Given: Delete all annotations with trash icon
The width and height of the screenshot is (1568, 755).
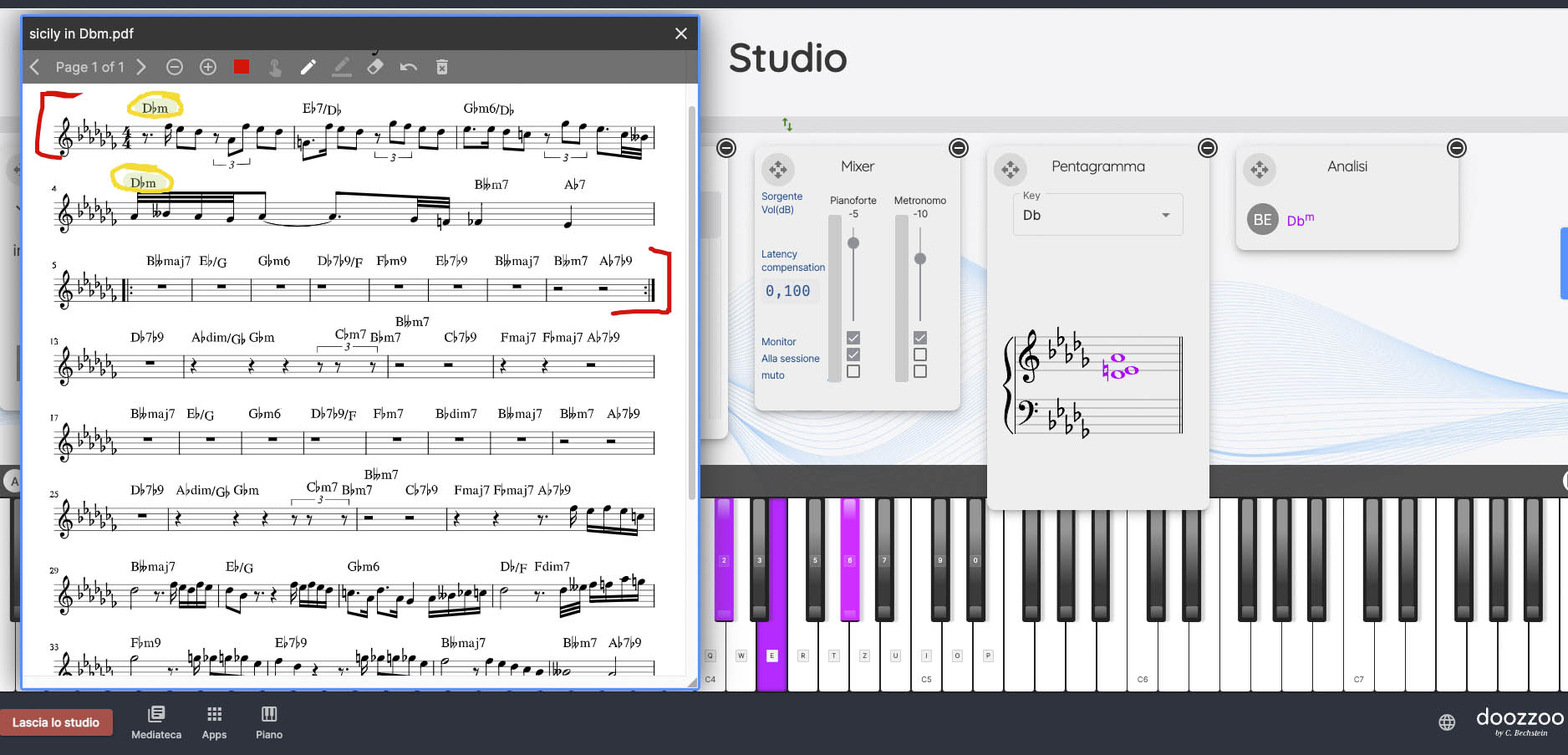Looking at the screenshot, I should click(442, 67).
